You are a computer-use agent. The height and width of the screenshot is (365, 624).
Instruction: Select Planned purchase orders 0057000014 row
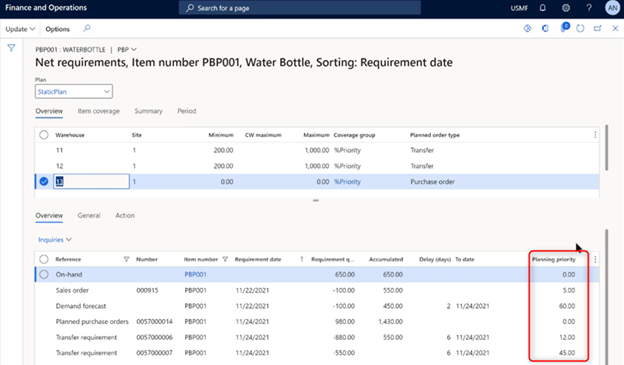(317, 321)
